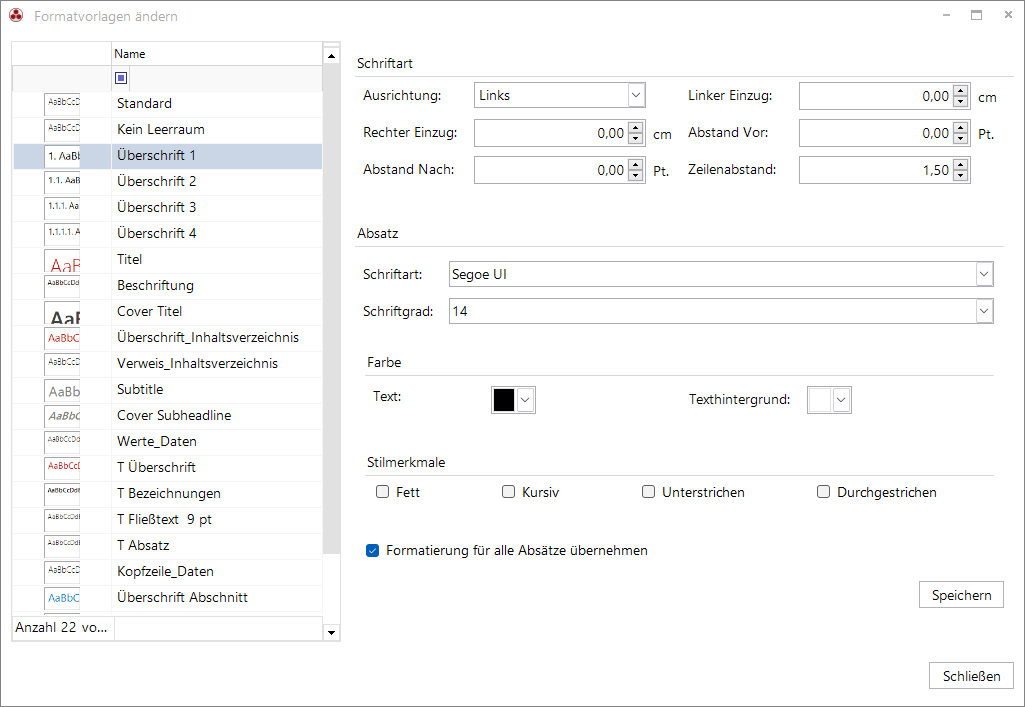Click the Cover Titel preview thumbnail
This screenshot has width=1025, height=707.
(62, 312)
